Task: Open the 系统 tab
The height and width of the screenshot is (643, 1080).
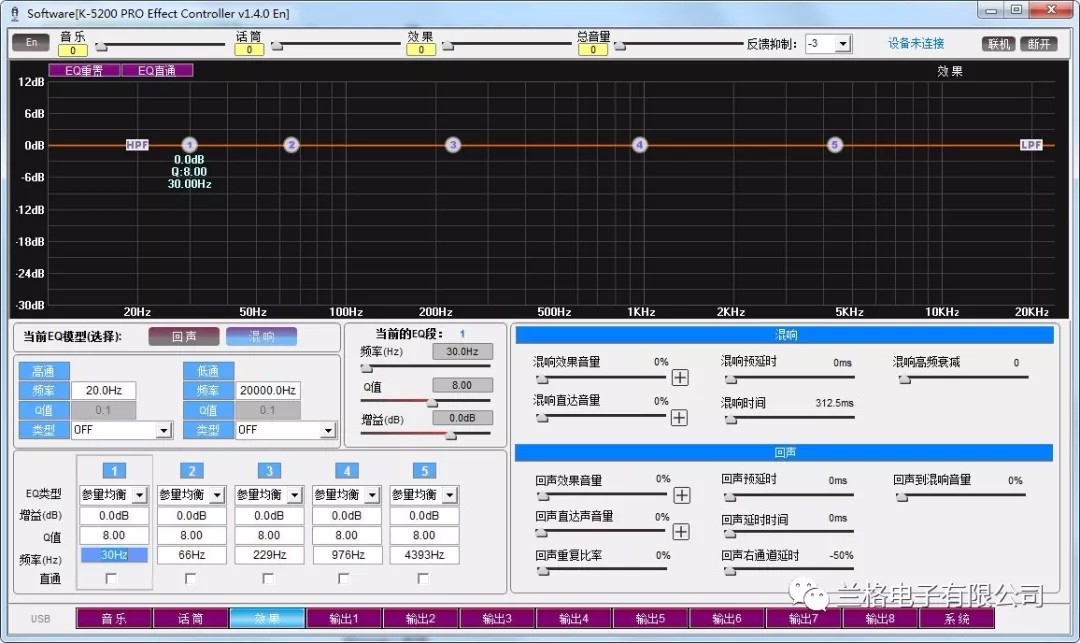Action: click(x=957, y=619)
